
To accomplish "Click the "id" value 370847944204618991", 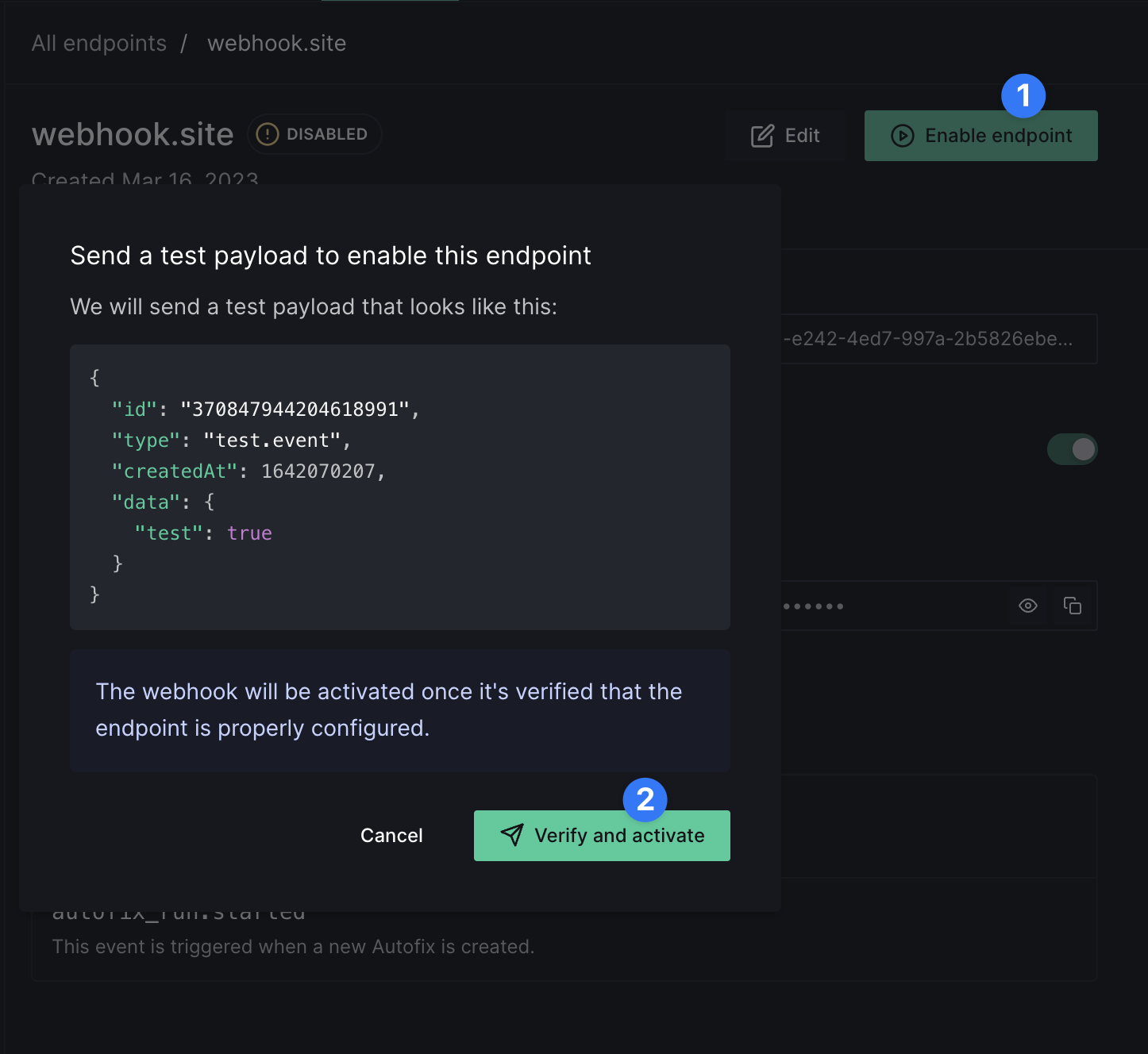I will [295, 410].
